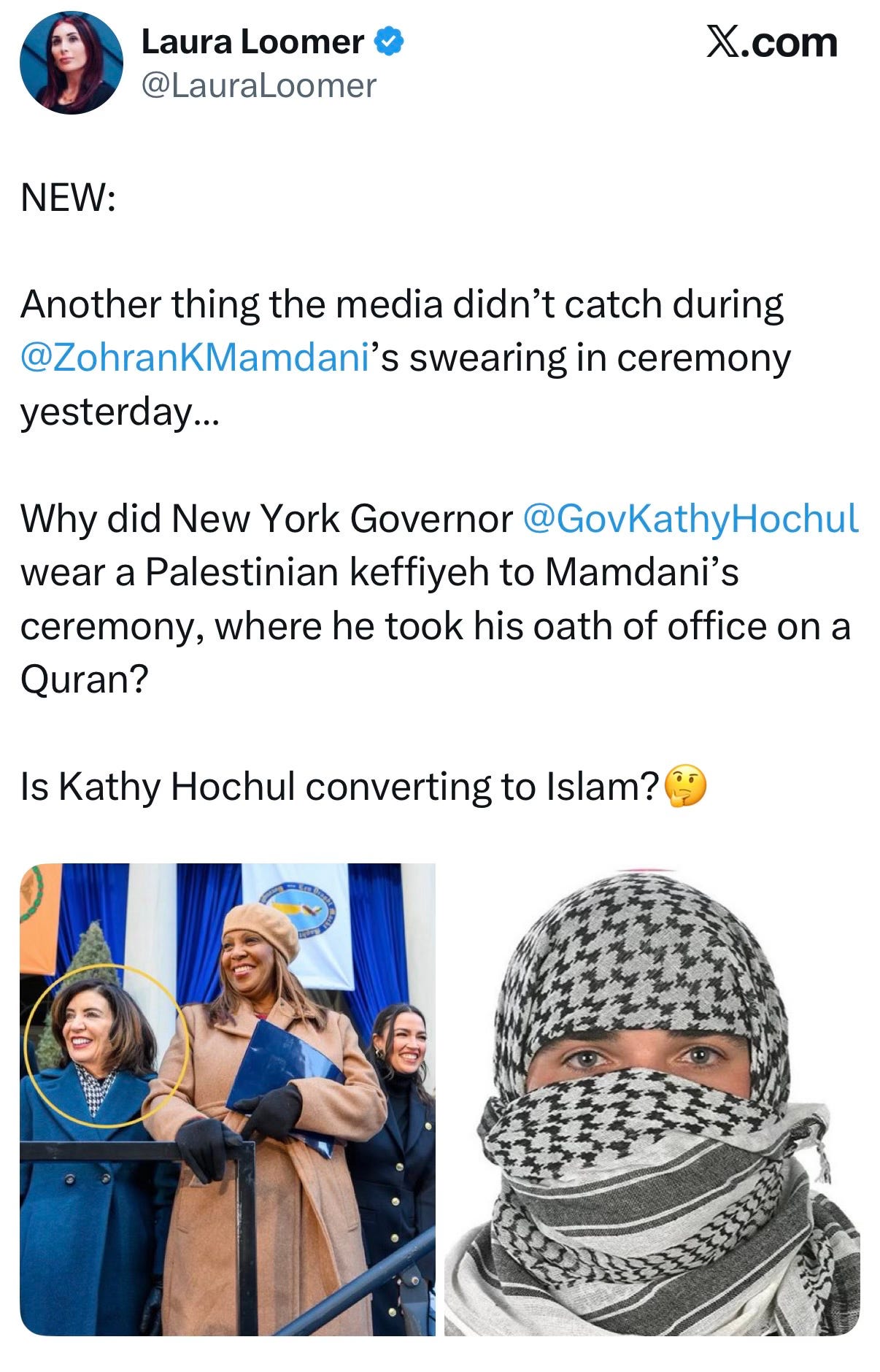Click the thinking face emoji
Viewport: 880px width, 1372px height.
click(x=686, y=786)
